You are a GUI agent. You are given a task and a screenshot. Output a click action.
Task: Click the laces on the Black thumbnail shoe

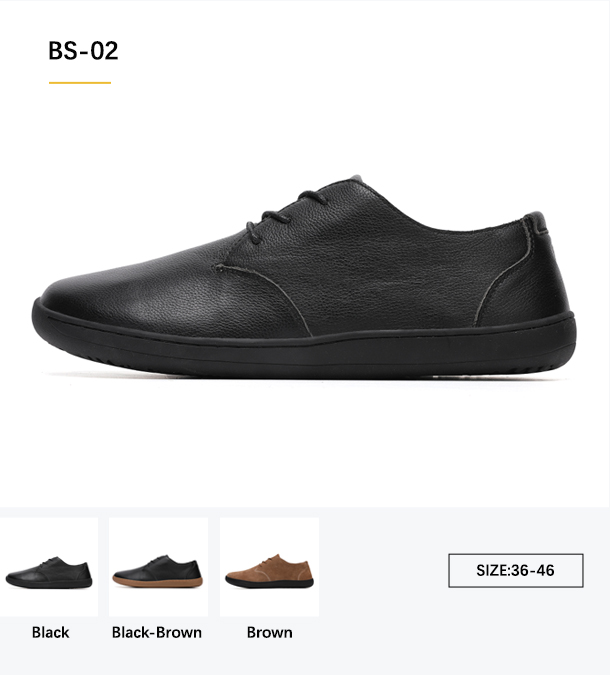pyautogui.click(x=50, y=560)
